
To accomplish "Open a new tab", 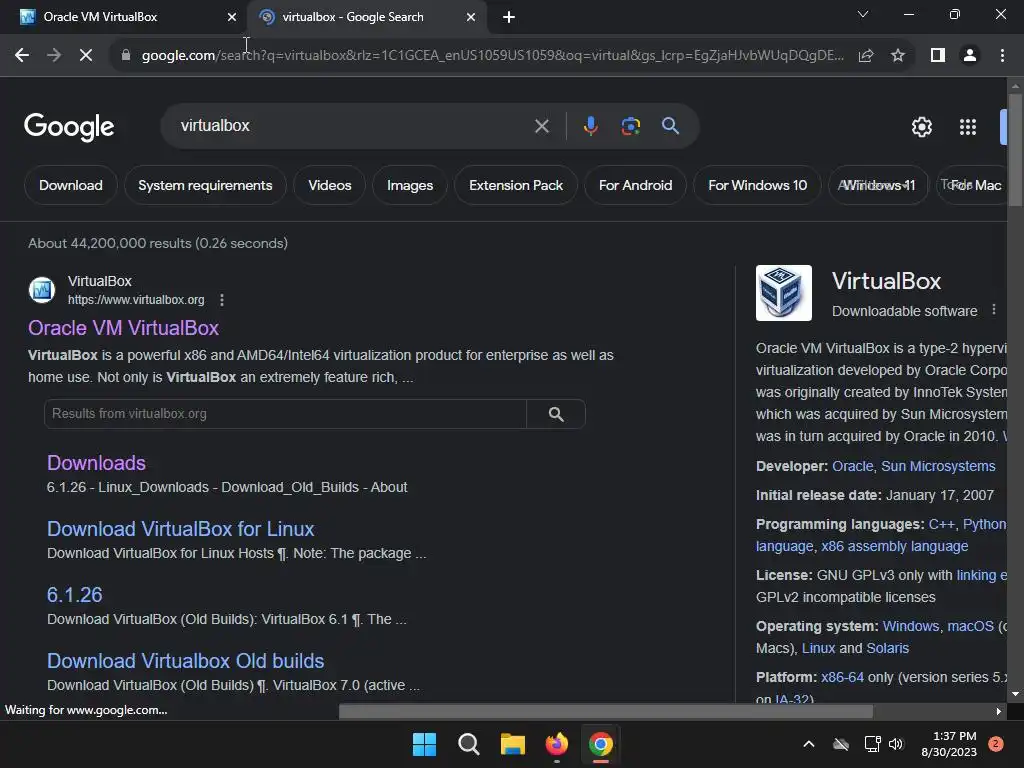I will pos(509,17).
